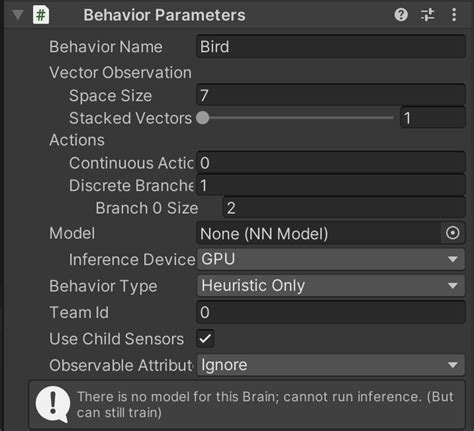Image resolution: width=474 pixels, height=431 pixels.
Task: Open the Behavior Type dropdown
Action: pyautogui.click(x=331, y=286)
